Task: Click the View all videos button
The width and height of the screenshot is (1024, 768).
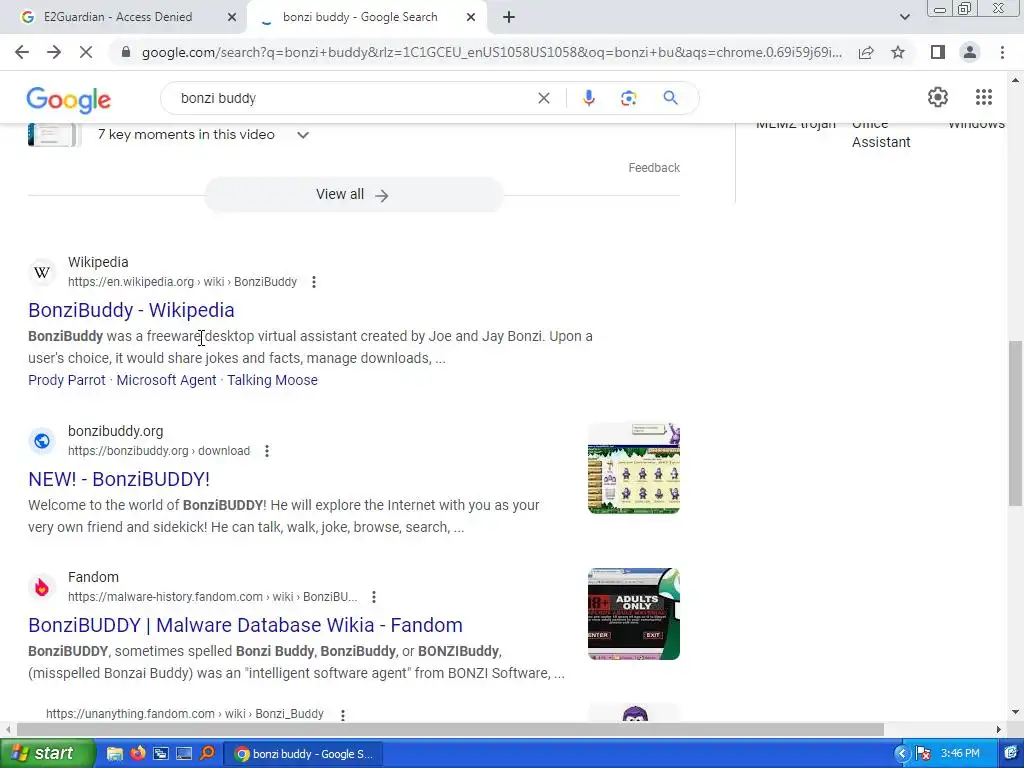Action: pos(353,195)
